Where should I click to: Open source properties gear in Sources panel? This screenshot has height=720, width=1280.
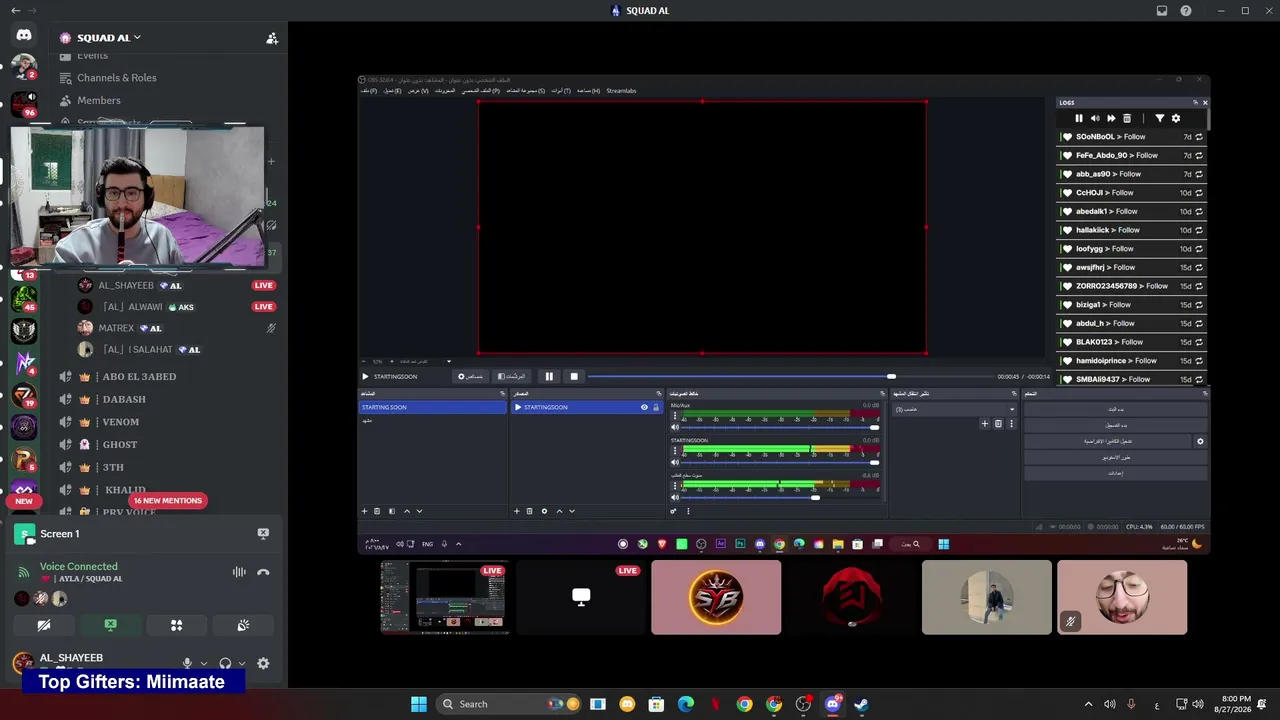[x=544, y=511]
